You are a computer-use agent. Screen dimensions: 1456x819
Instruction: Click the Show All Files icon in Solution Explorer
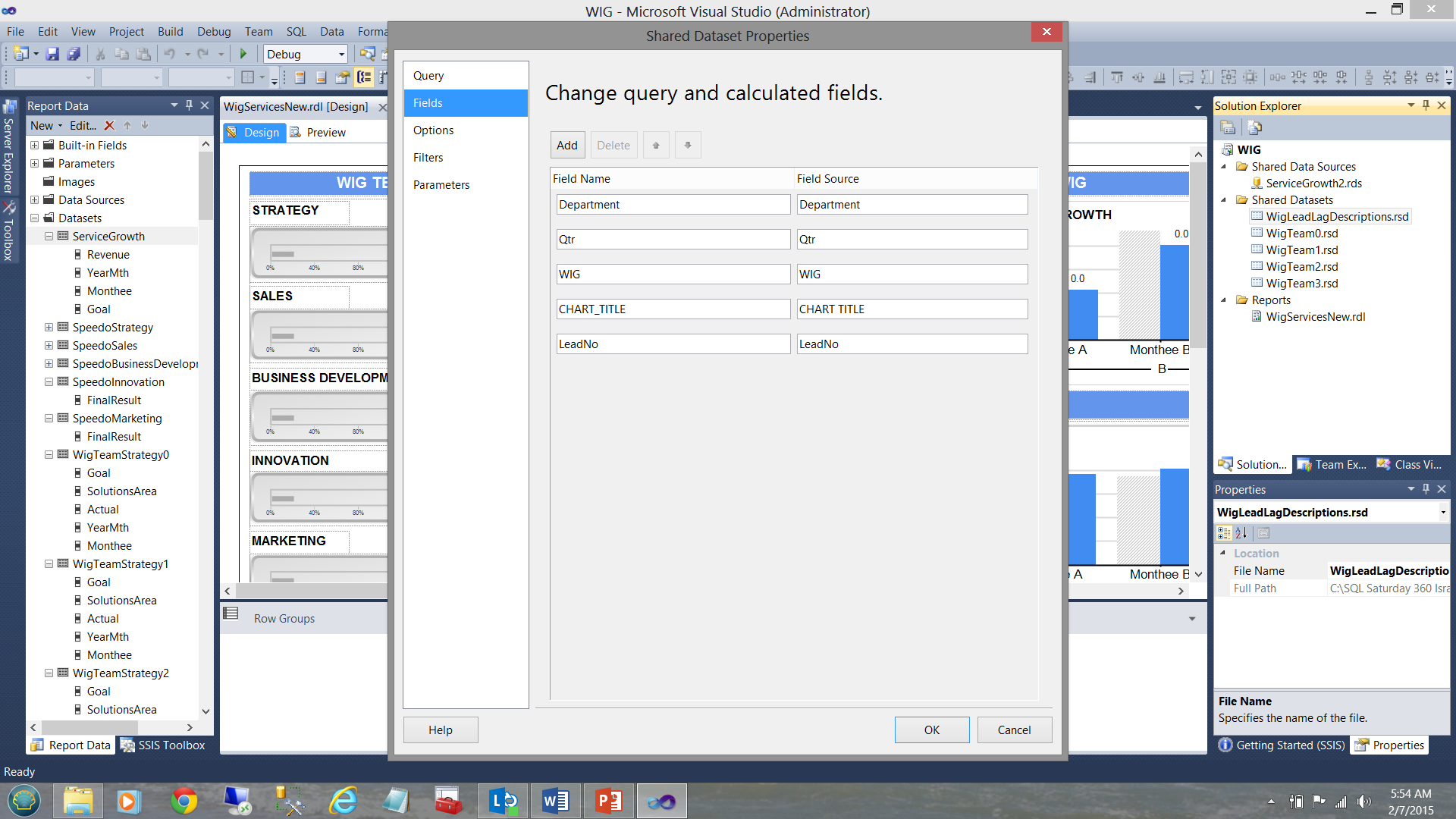1255,127
